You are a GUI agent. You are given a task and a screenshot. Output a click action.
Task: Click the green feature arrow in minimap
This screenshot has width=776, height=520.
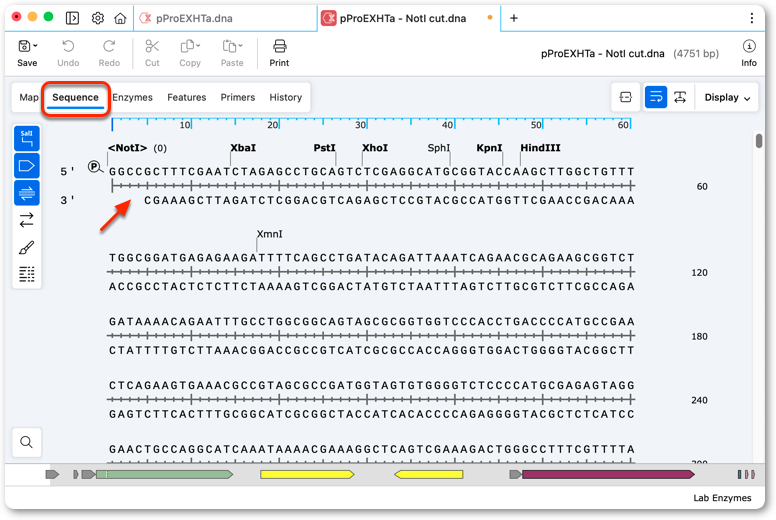pos(164,474)
